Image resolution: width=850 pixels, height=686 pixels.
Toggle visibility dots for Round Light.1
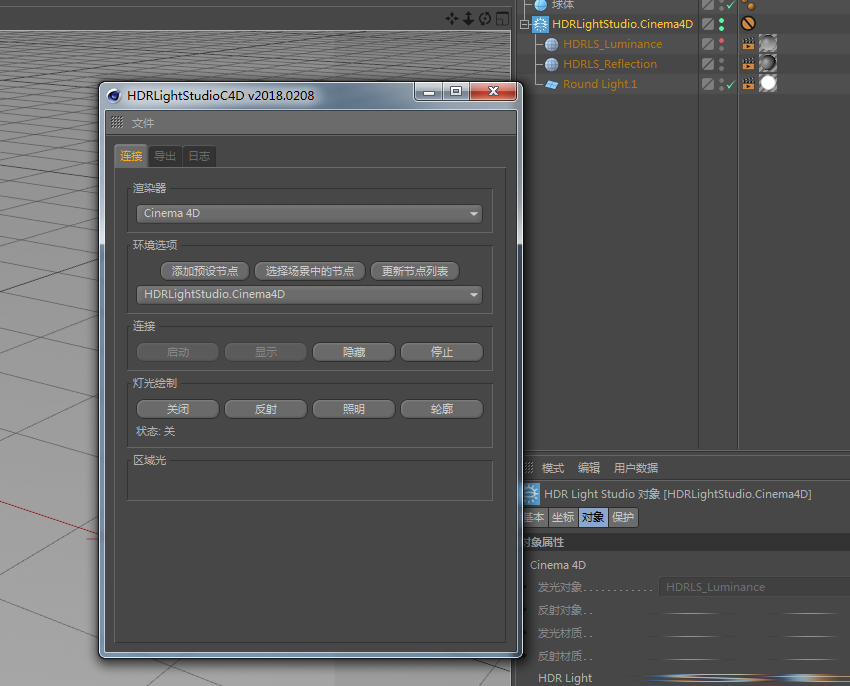722,85
